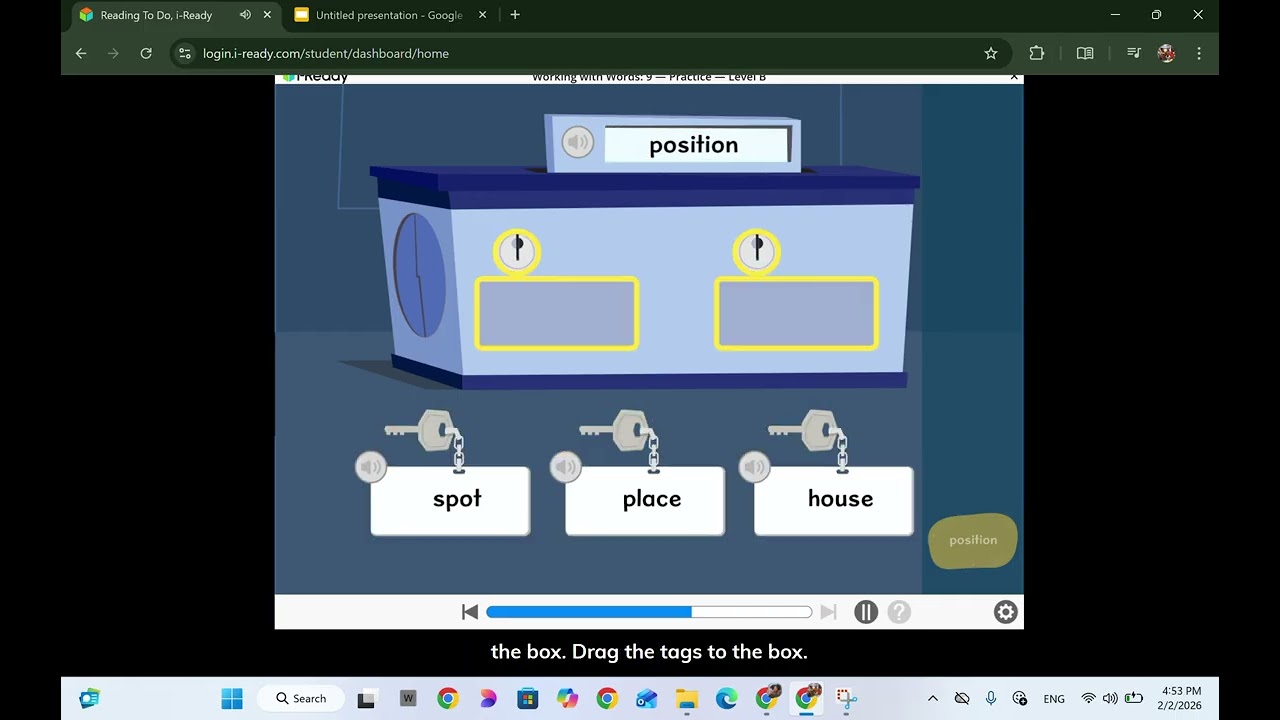This screenshot has width=1280, height=720.
Task: Open the Chrome extensions menu
Action: tap(1036, 53)
